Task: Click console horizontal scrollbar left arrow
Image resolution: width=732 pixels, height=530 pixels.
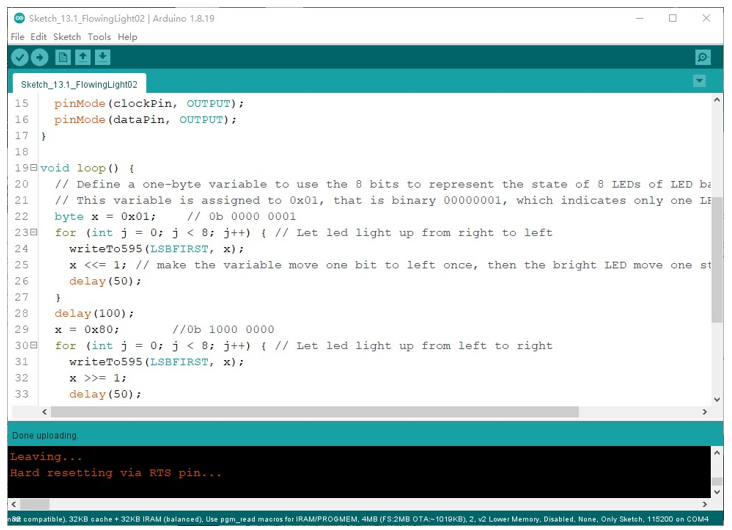Action: click(14, 504)
